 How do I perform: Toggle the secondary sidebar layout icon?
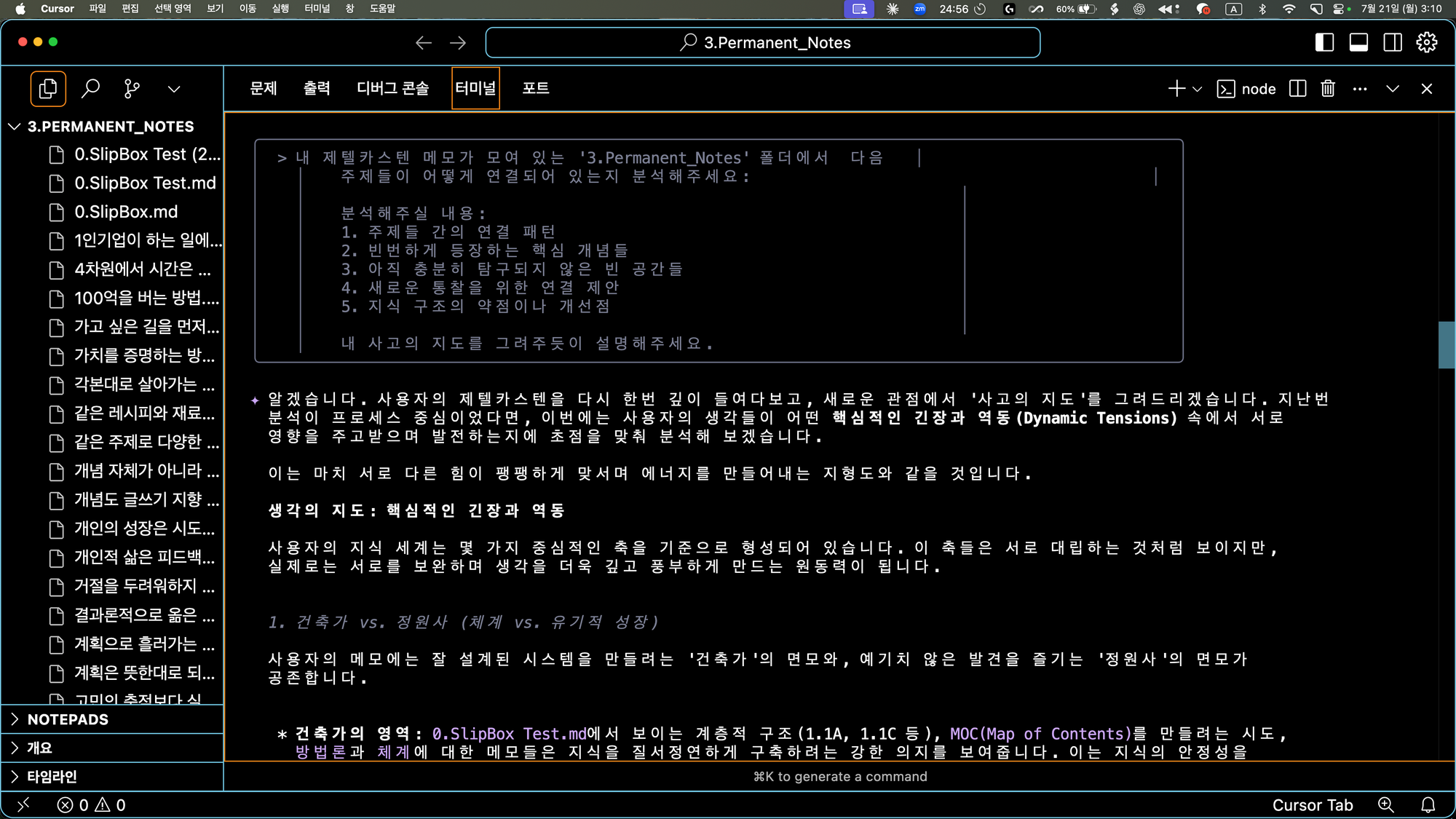(x=1393, y=43)
